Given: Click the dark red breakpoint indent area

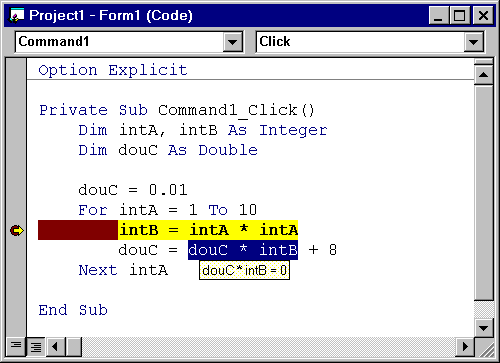Looking at the screenshot, I should pos(78,230).
